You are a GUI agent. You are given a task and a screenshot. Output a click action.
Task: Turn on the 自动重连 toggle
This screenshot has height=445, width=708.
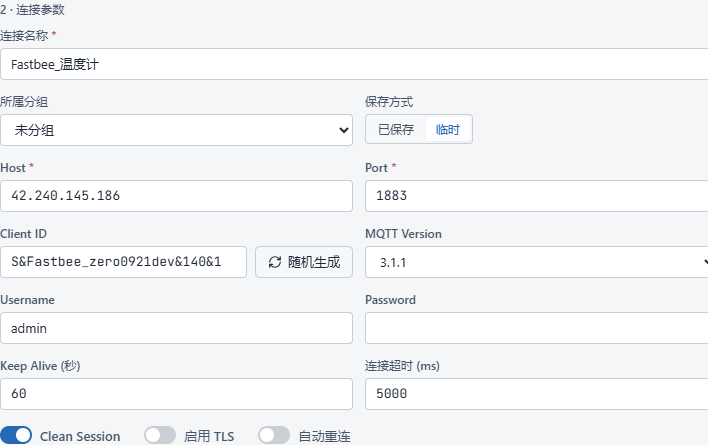(274, 436)
